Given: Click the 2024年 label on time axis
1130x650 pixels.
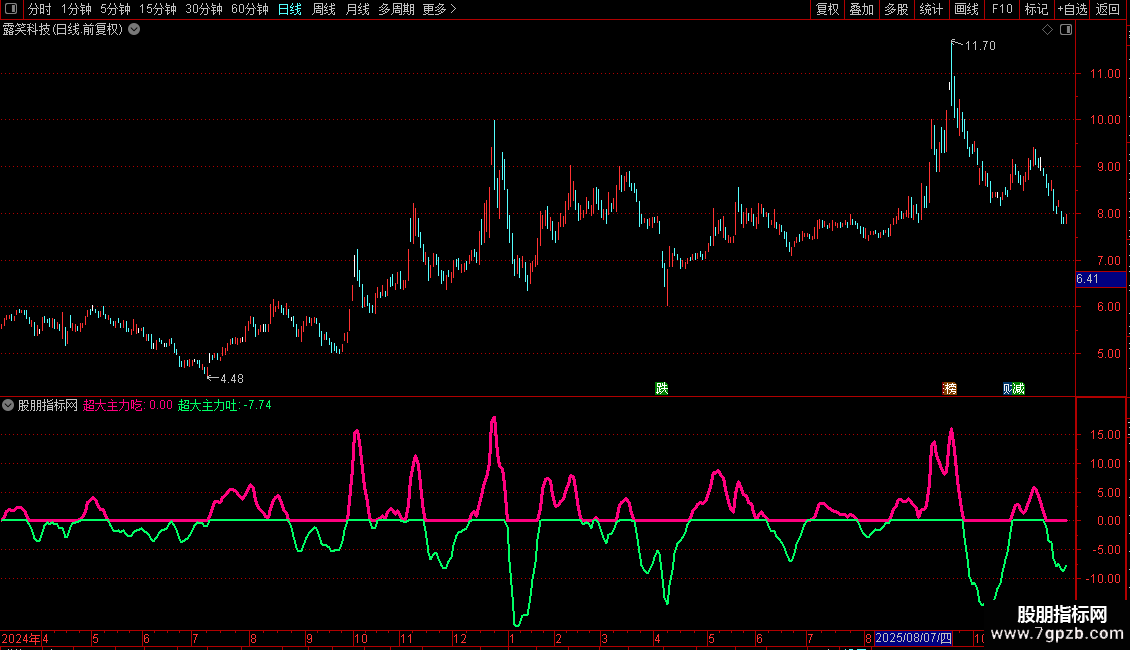Looking at the screenshot, I should [x=21, y=638].
